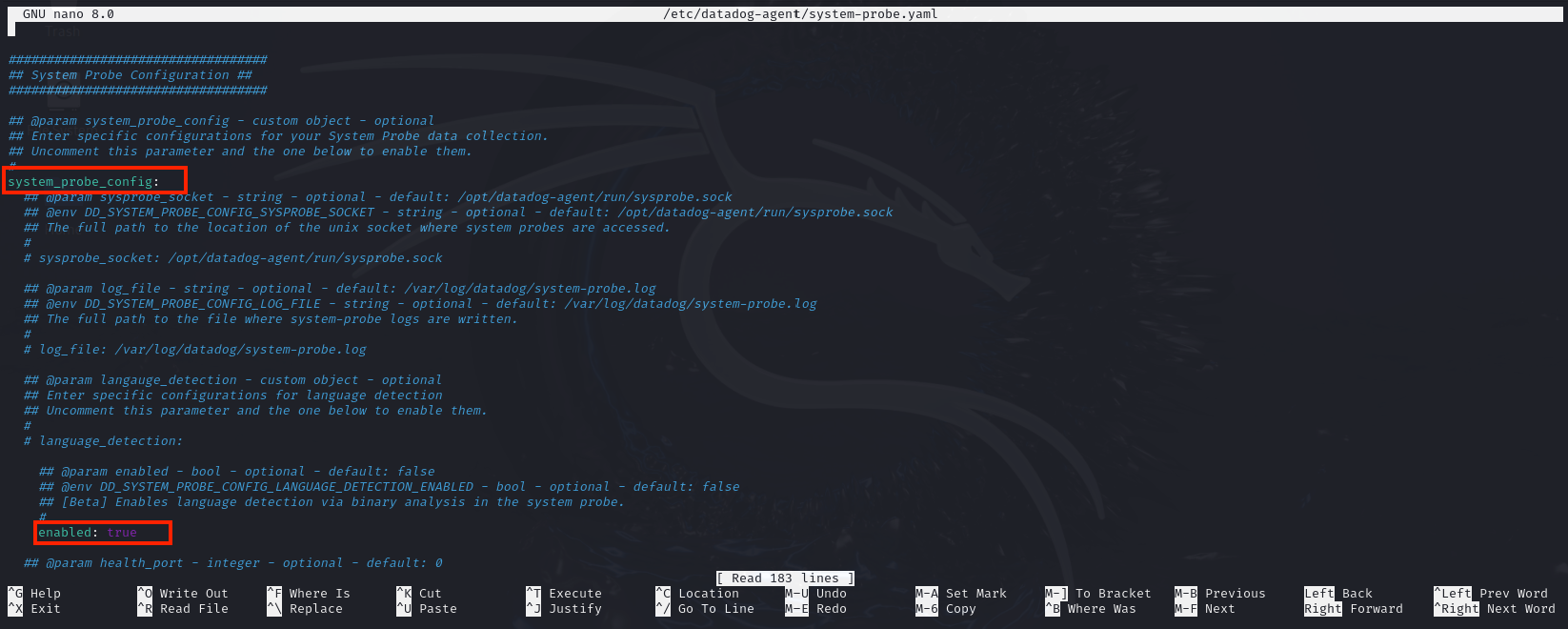Click the Read File shortcut
The height and width of the screenshot is (629, 1568).
click(x=183, y=609)
